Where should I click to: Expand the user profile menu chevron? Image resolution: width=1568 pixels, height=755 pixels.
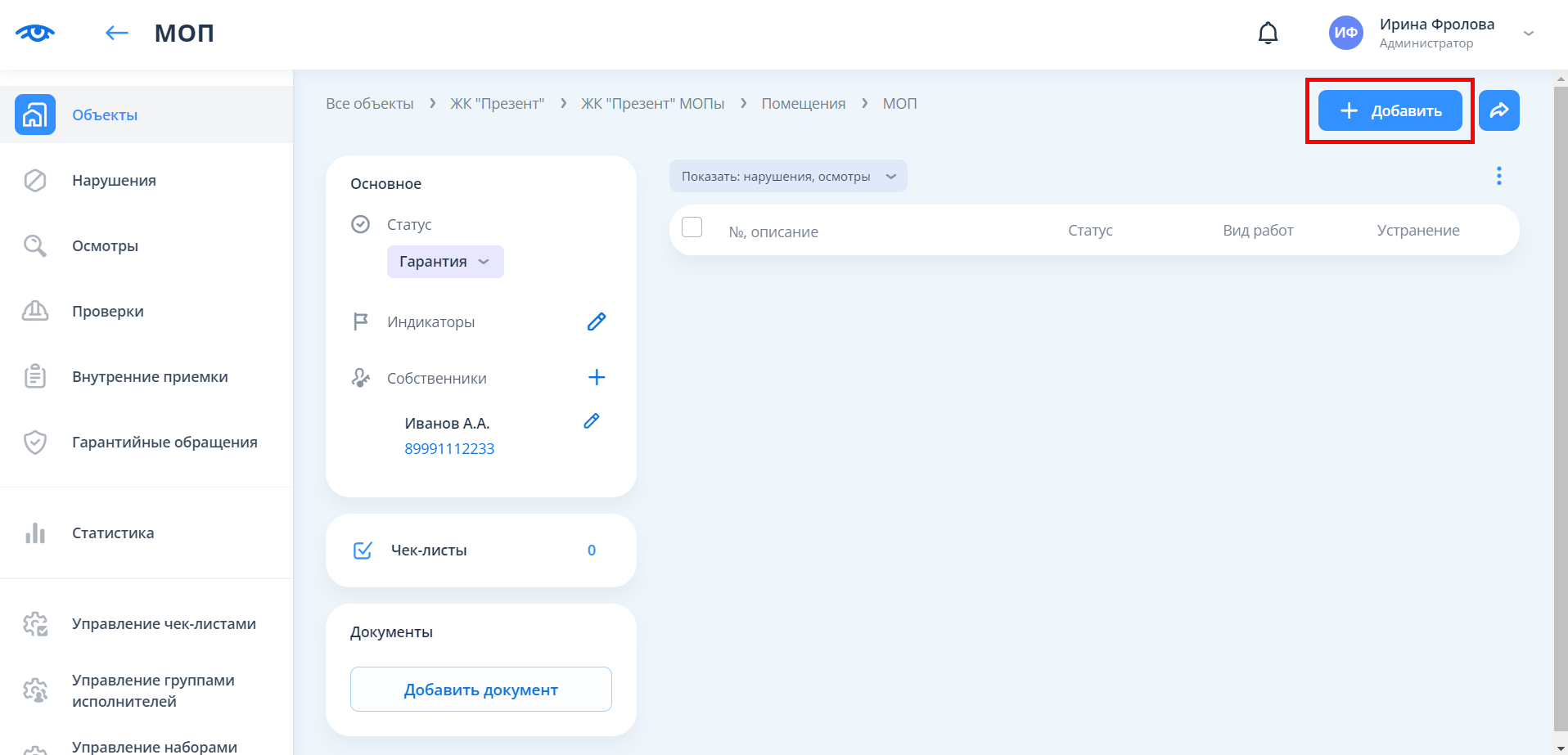coord(1528,34)
